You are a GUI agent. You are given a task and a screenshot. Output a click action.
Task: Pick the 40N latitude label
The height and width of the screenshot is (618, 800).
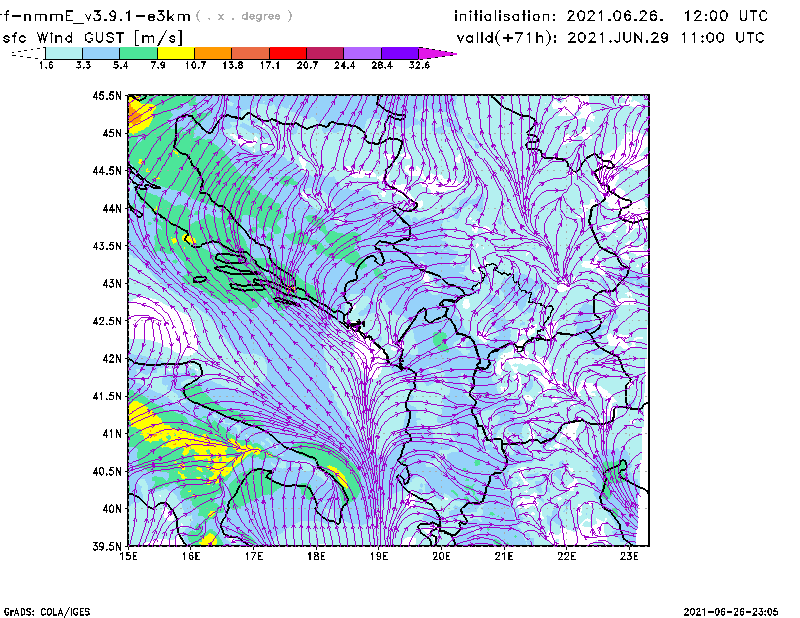(112, 509)
